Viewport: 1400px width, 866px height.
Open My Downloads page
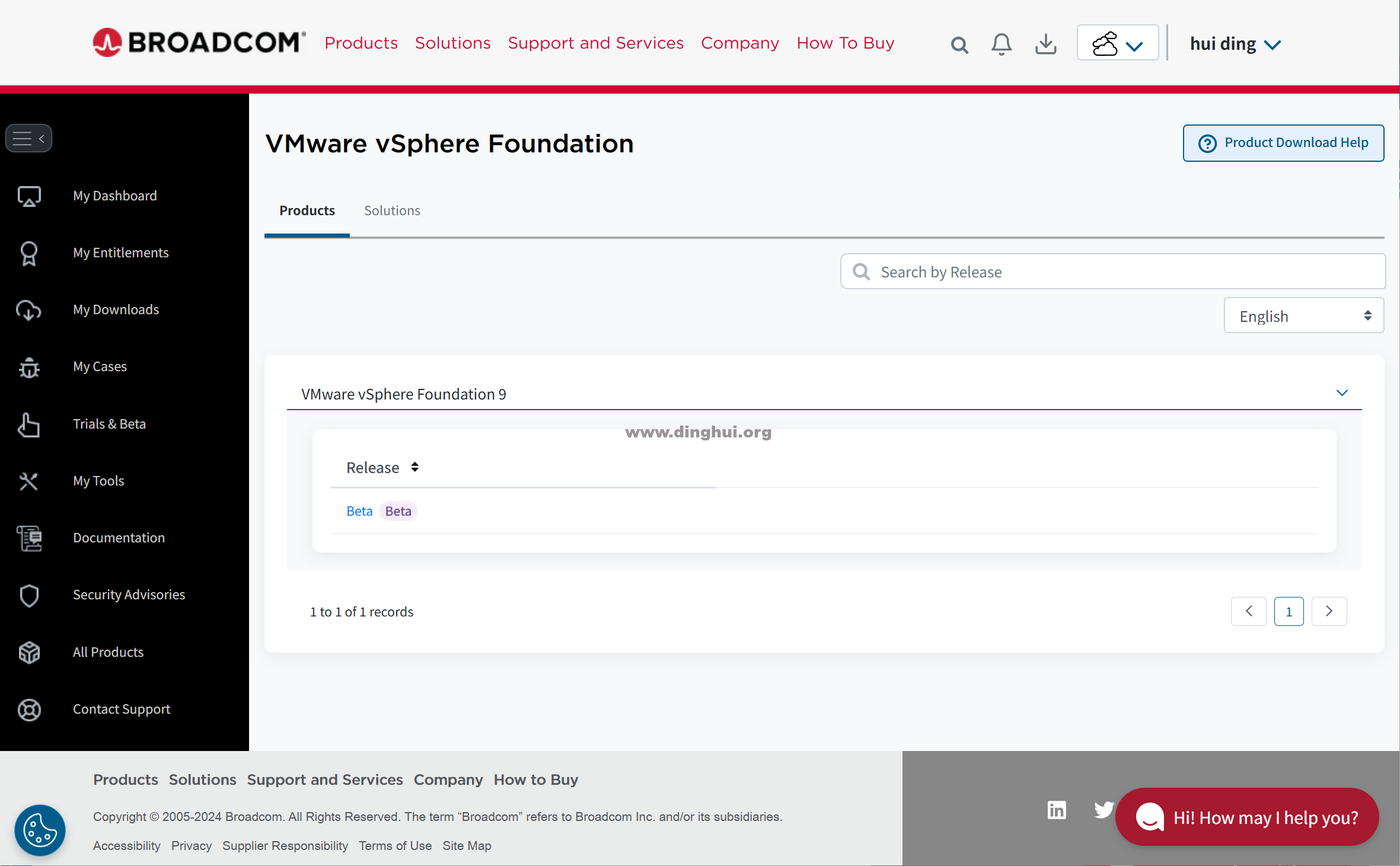(116, 309)
